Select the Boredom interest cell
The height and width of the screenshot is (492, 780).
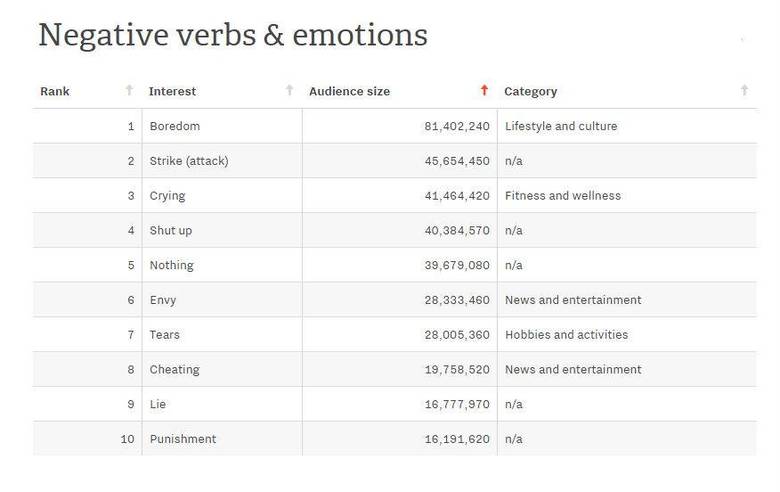(x=175, y=126)
